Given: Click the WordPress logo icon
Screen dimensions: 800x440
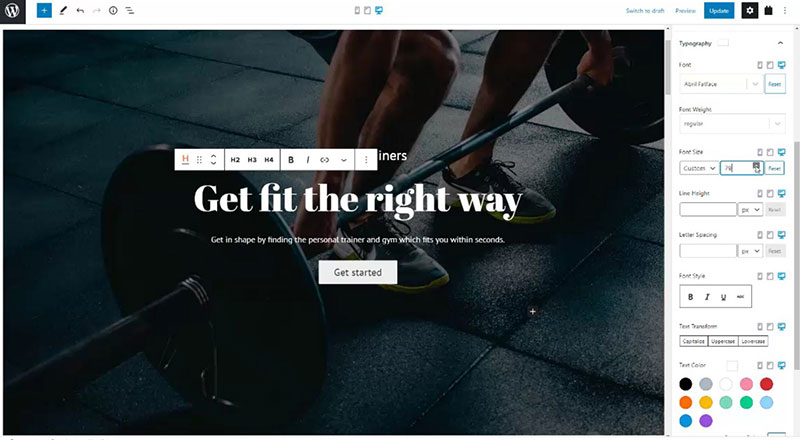Looking at the screenshot, I should pos(12,11).
